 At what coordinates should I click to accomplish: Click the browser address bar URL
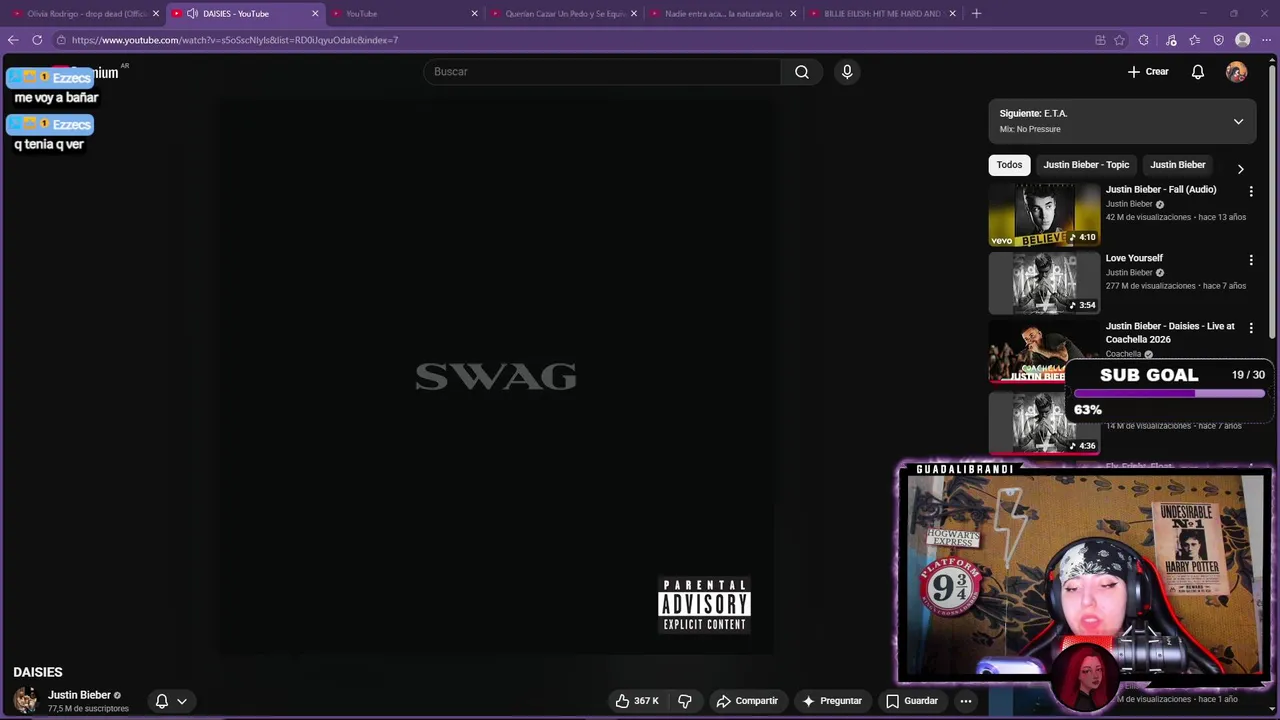coord(235,40)
